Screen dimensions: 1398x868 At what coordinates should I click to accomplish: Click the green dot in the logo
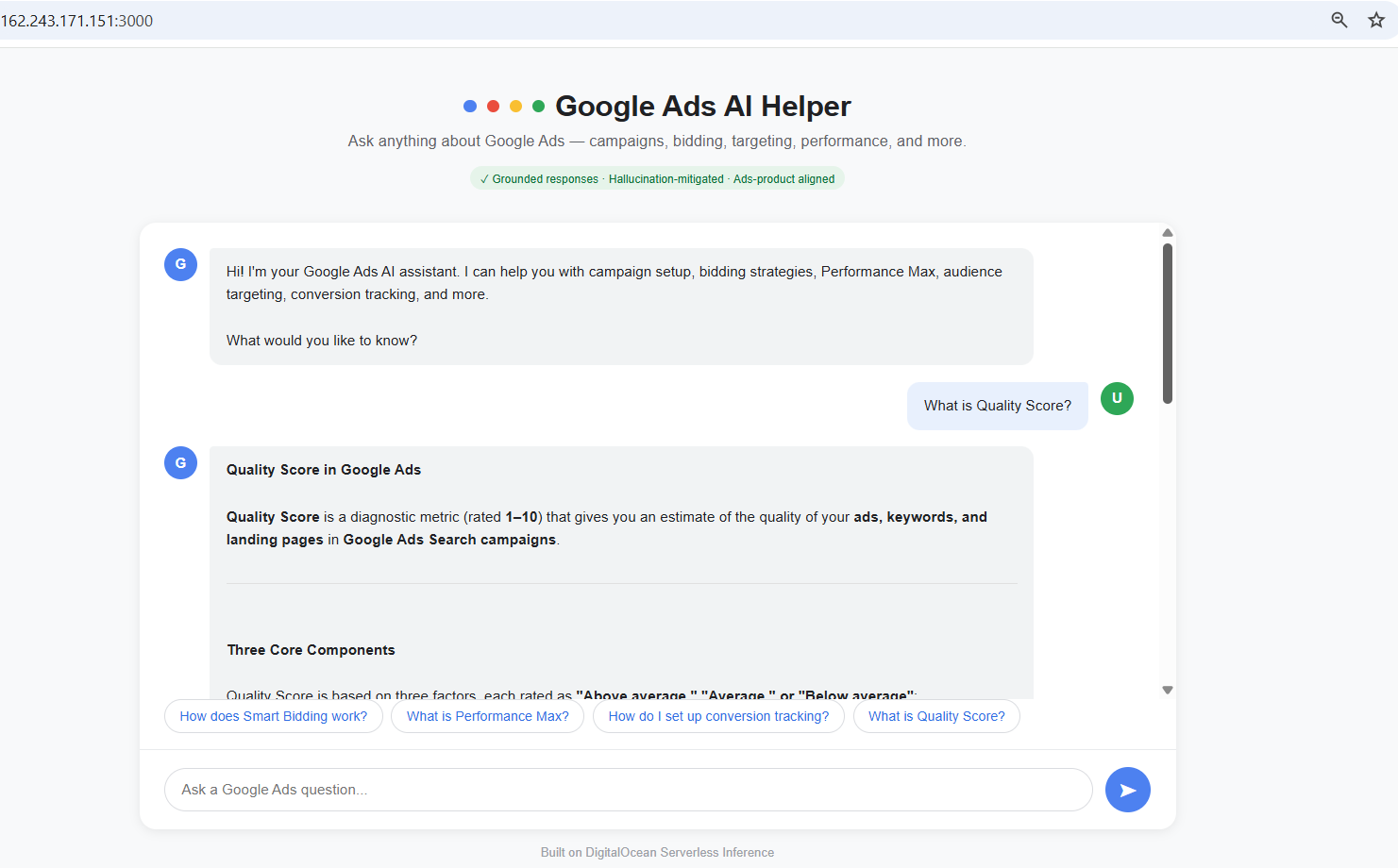pos(538,106)
